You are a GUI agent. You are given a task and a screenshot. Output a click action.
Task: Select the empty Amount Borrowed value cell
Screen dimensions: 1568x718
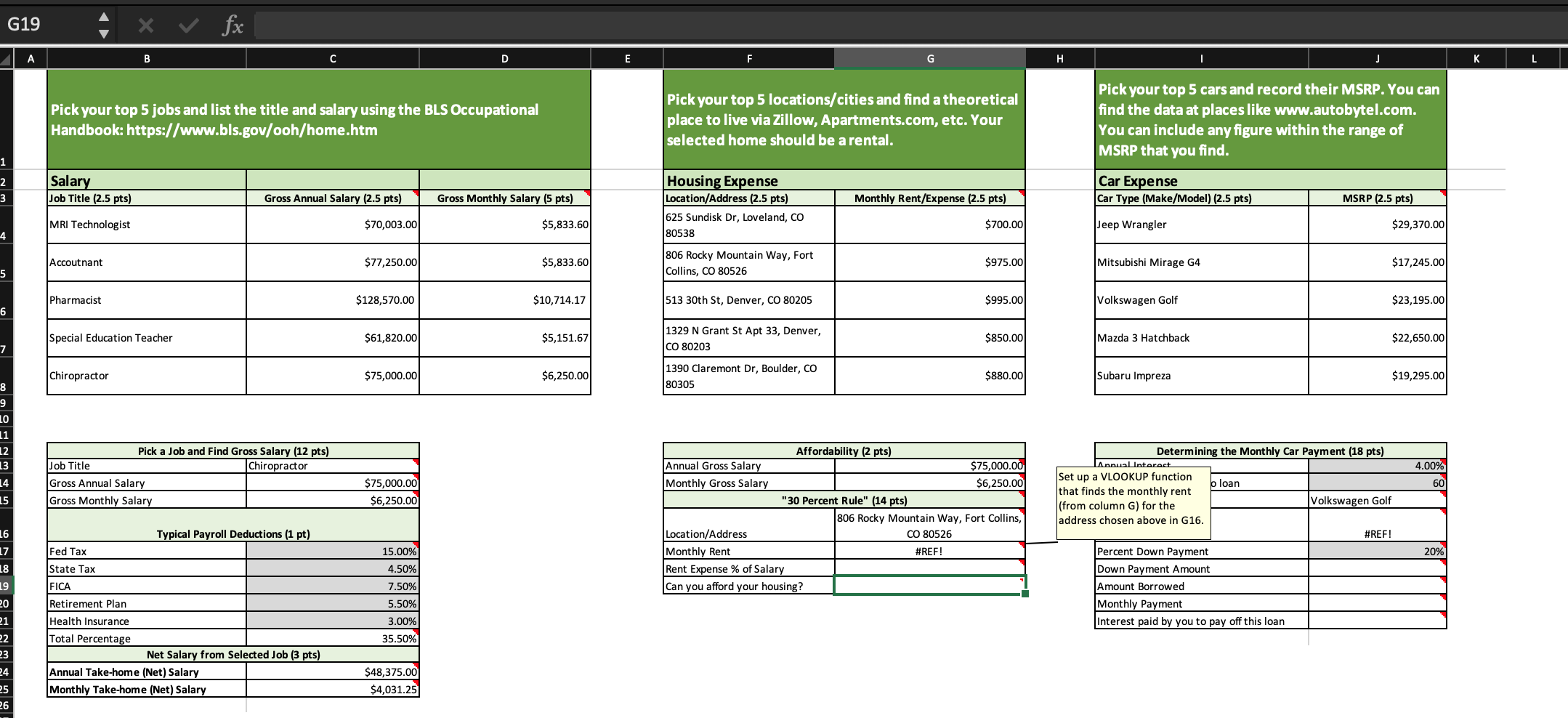click(1378, 586)
